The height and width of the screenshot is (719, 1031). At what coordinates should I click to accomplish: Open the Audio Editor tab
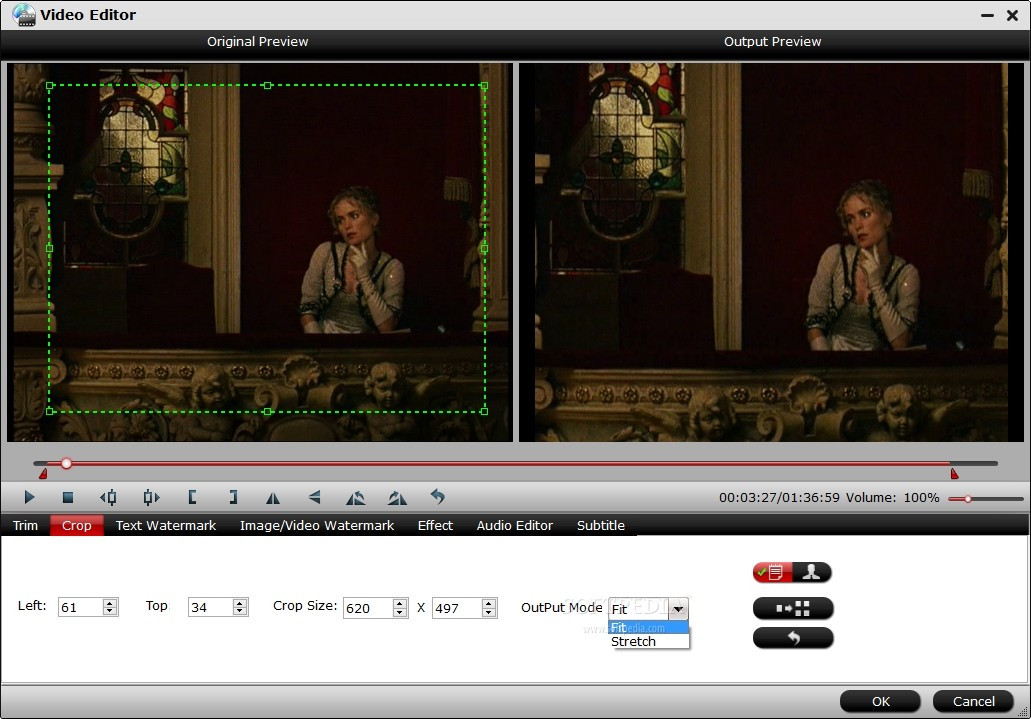[515, 525]
